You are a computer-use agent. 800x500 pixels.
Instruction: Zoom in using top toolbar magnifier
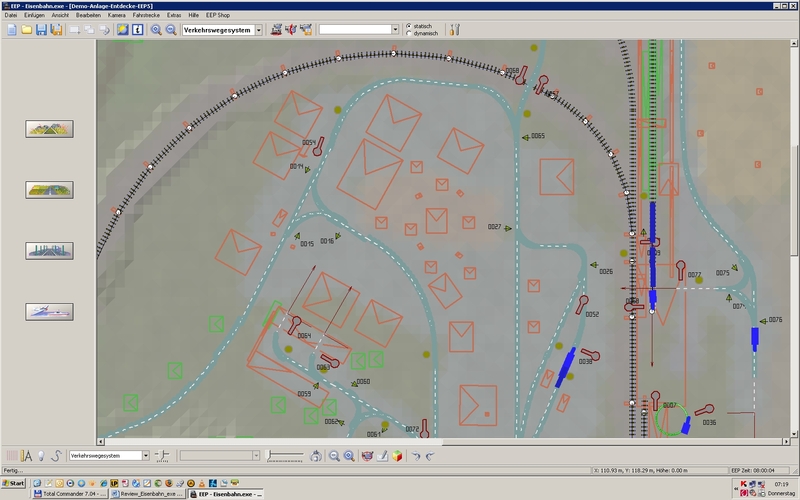click(156, 30)
